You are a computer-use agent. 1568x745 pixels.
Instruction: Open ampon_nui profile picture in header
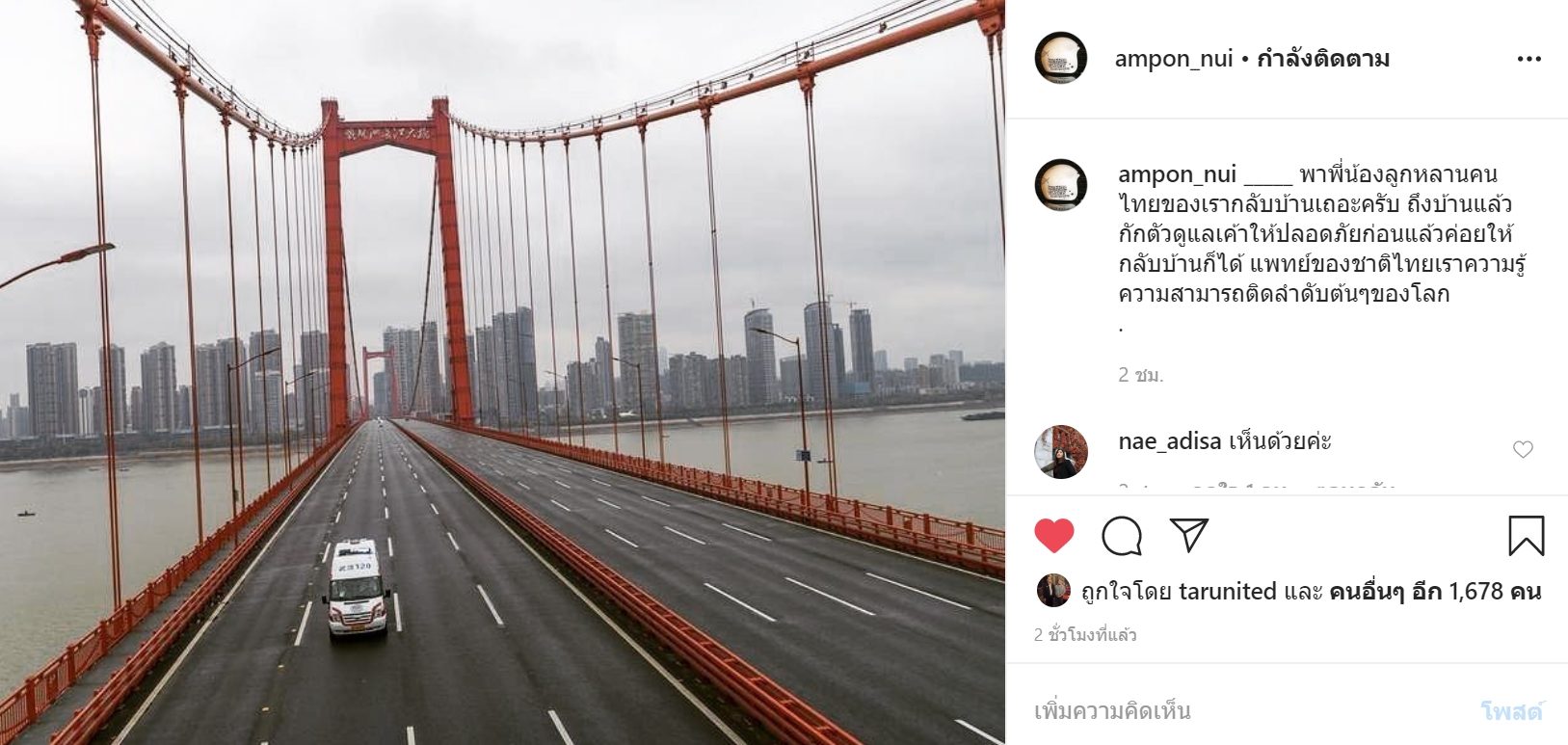pyautogui.click(x=1060, y=58)
